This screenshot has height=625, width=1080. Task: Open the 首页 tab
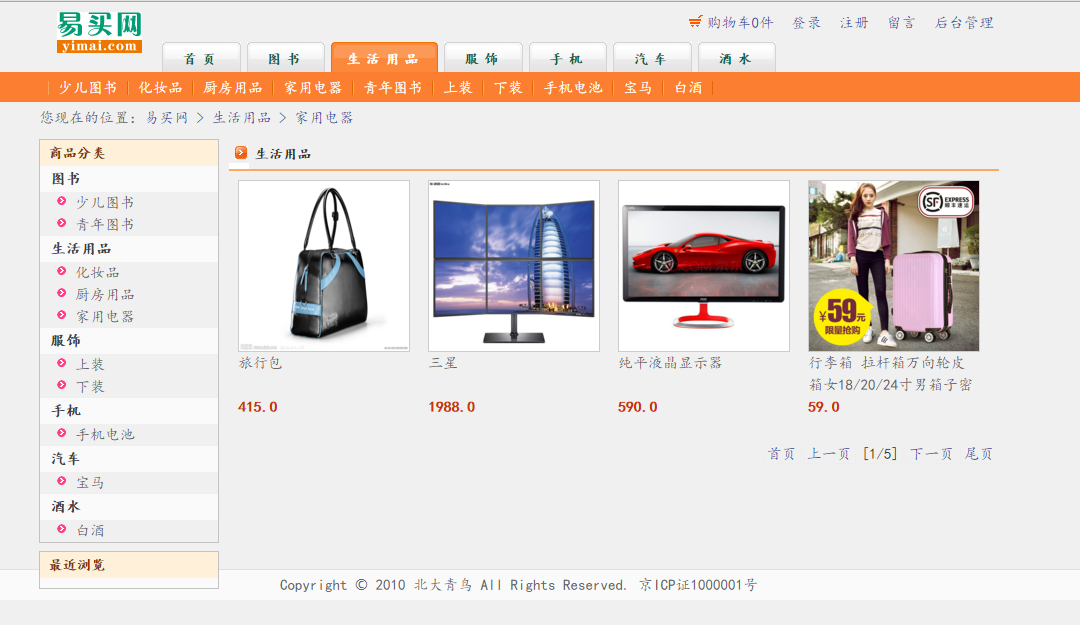(x=201, y=58)
